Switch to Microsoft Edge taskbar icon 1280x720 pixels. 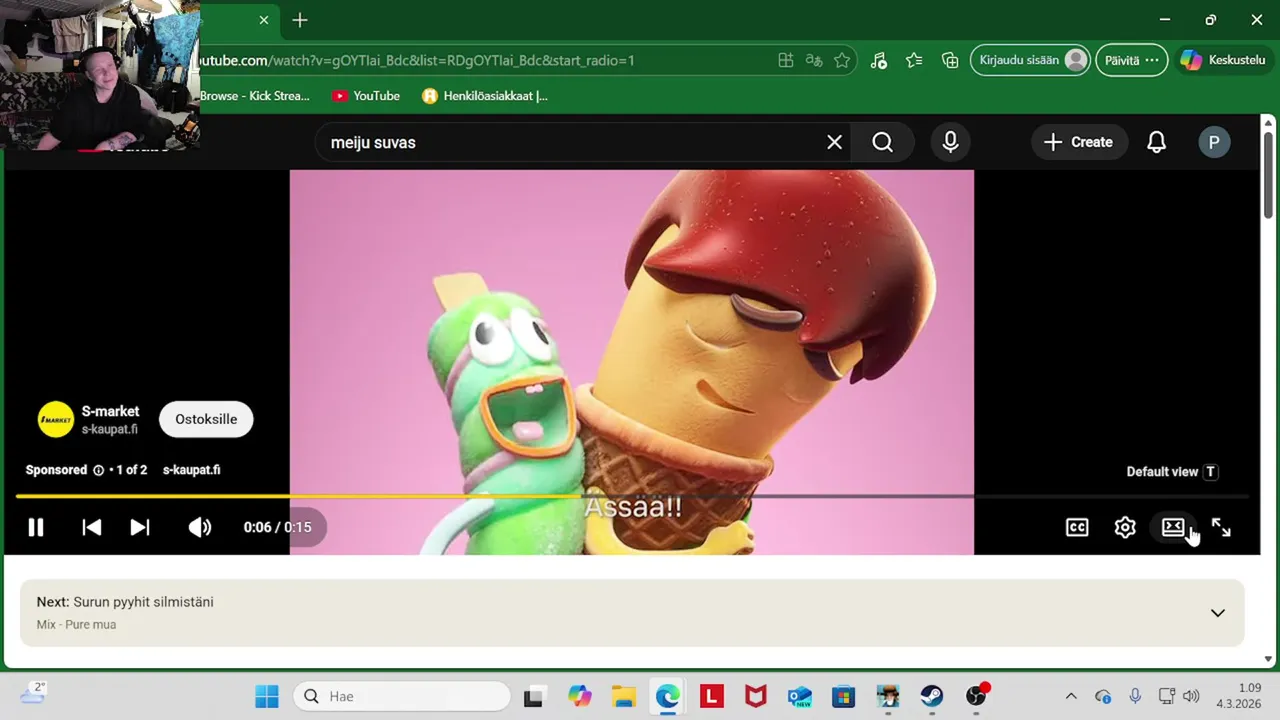click(668, 696)
